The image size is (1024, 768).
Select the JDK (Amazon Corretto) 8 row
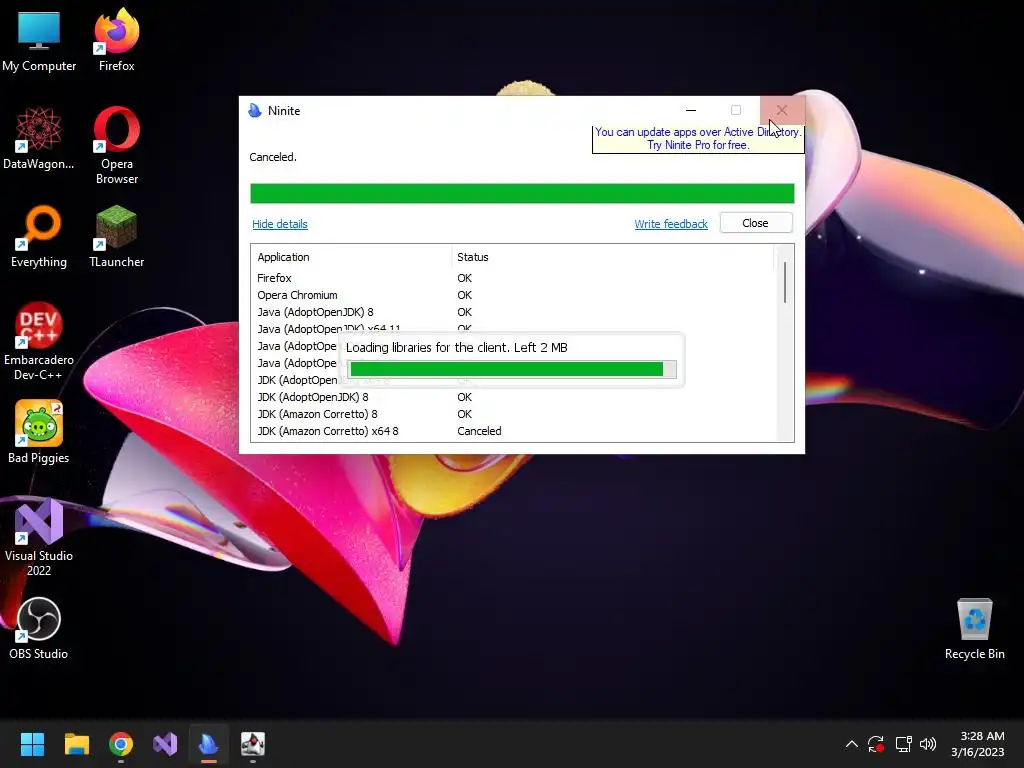[x=513, y=414]
